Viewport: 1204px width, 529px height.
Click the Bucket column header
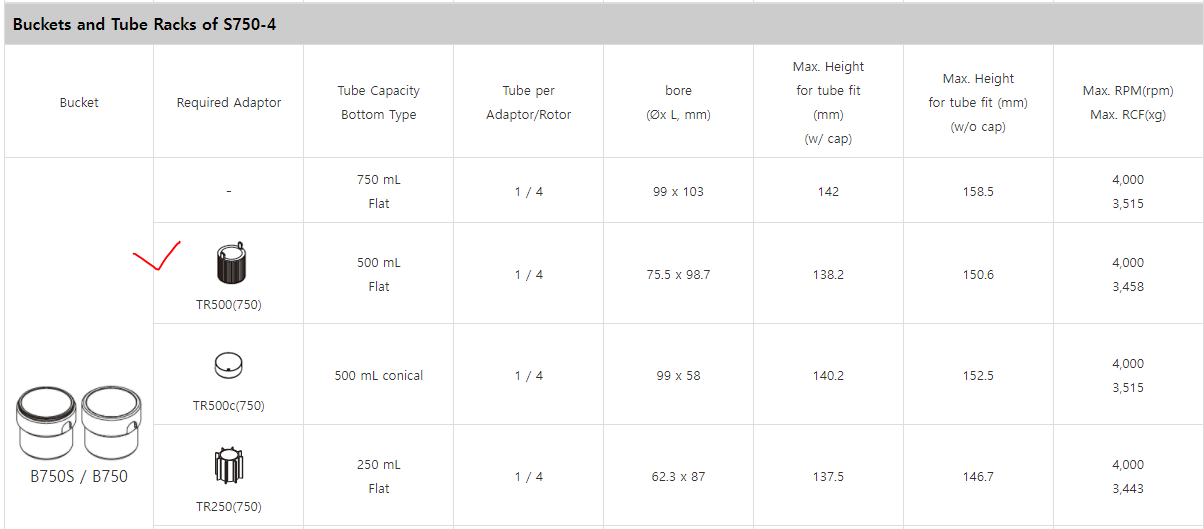[79, 102]
